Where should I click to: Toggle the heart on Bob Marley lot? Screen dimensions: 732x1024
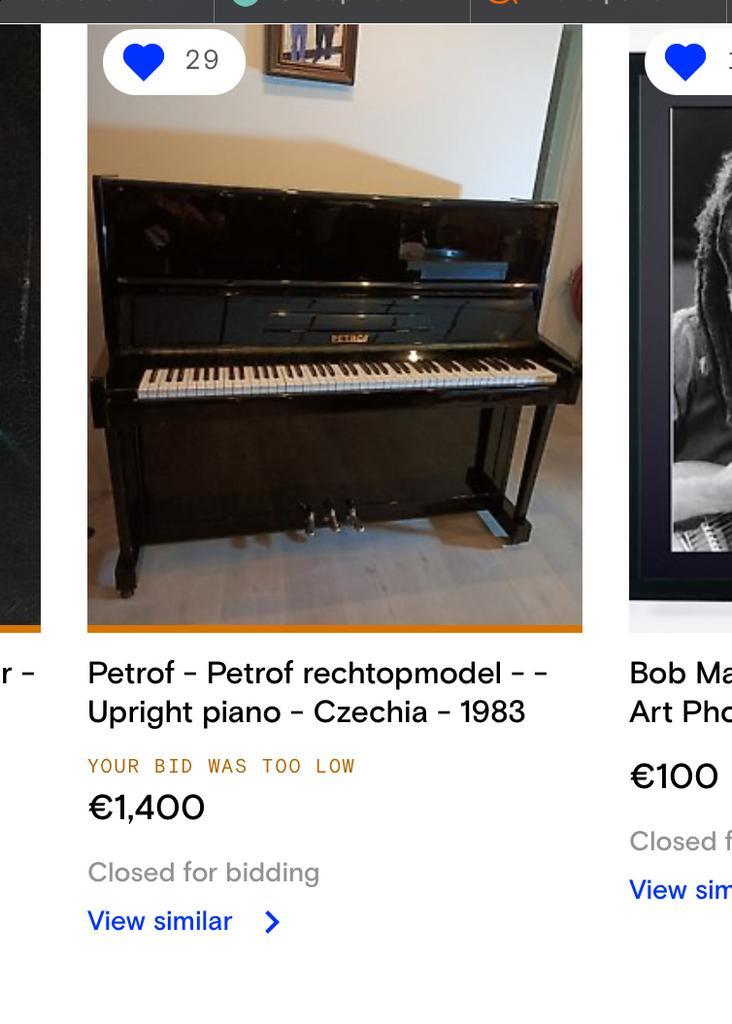(x=686, y=61)
